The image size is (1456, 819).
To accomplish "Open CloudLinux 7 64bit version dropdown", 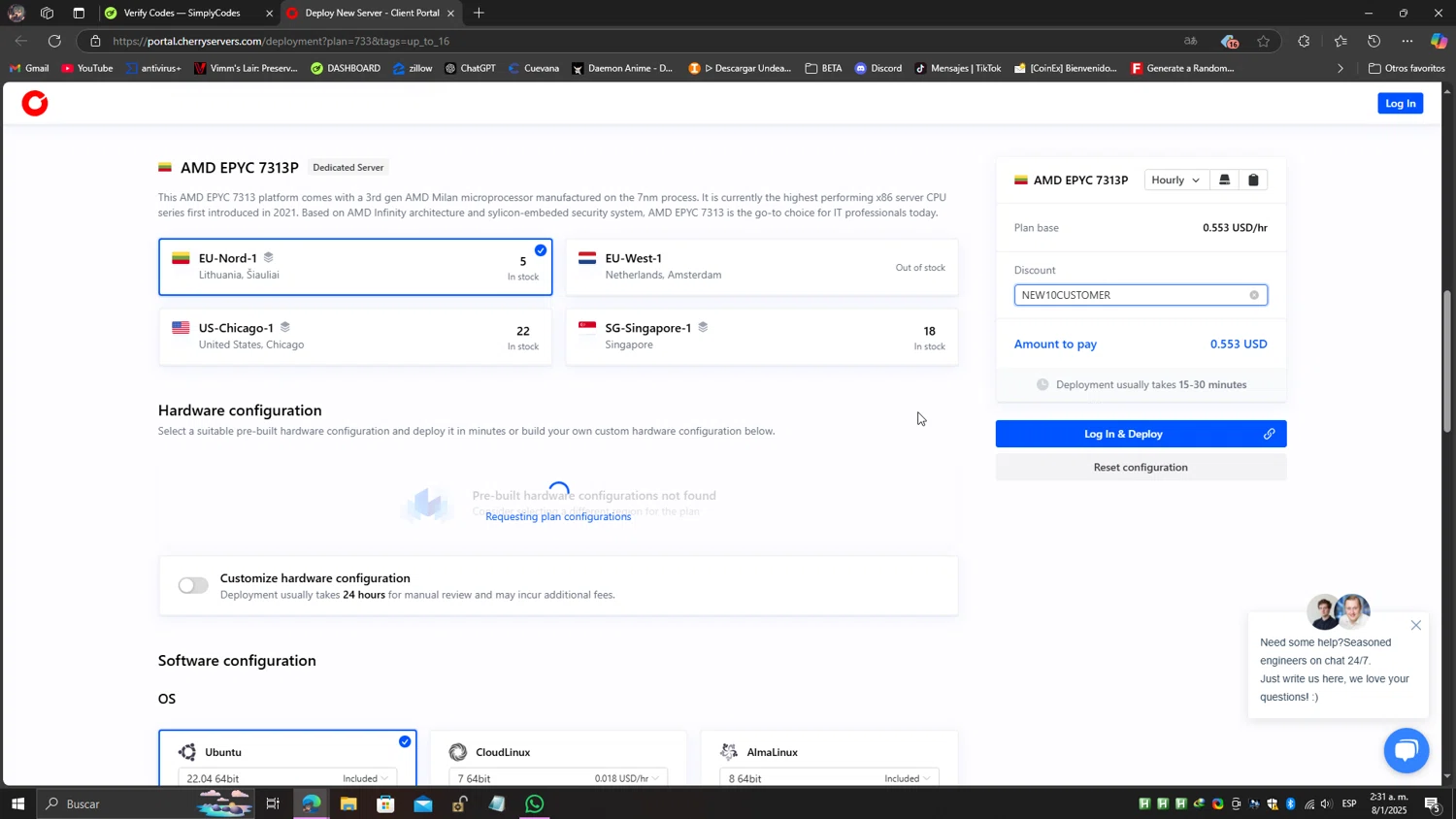I will point(558,778).
